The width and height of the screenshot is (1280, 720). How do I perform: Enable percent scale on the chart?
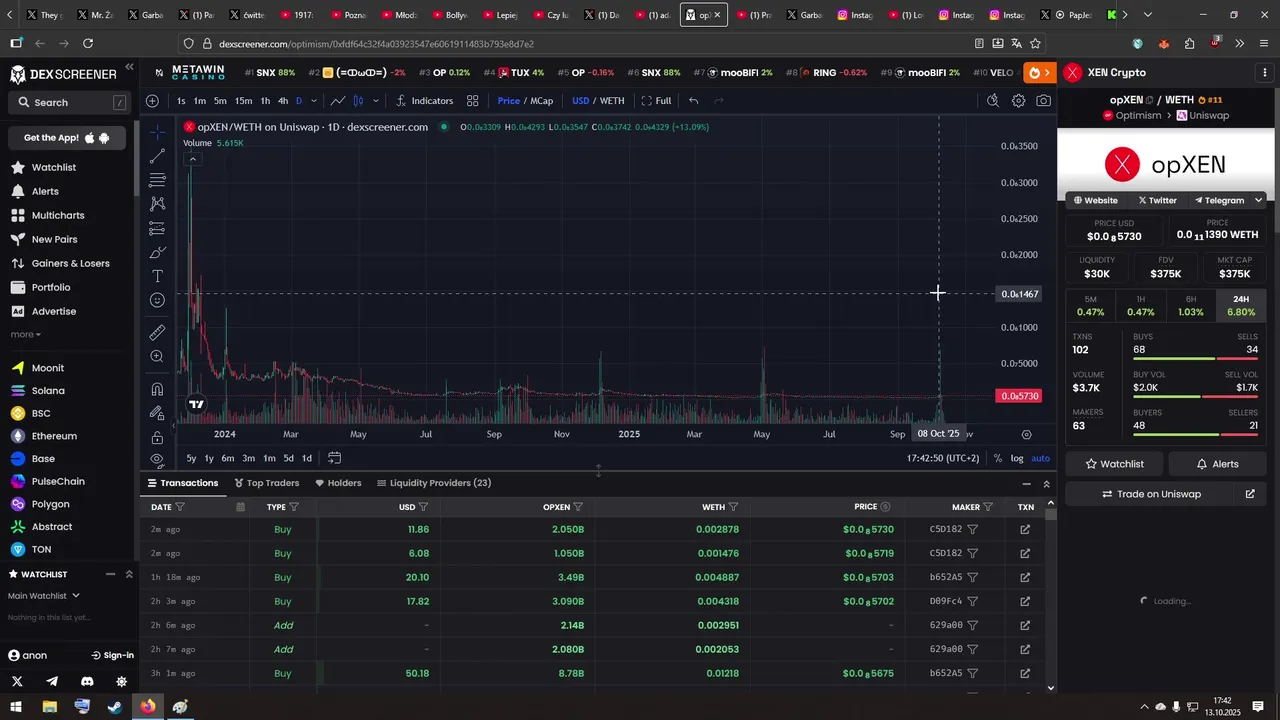point(998,458)
